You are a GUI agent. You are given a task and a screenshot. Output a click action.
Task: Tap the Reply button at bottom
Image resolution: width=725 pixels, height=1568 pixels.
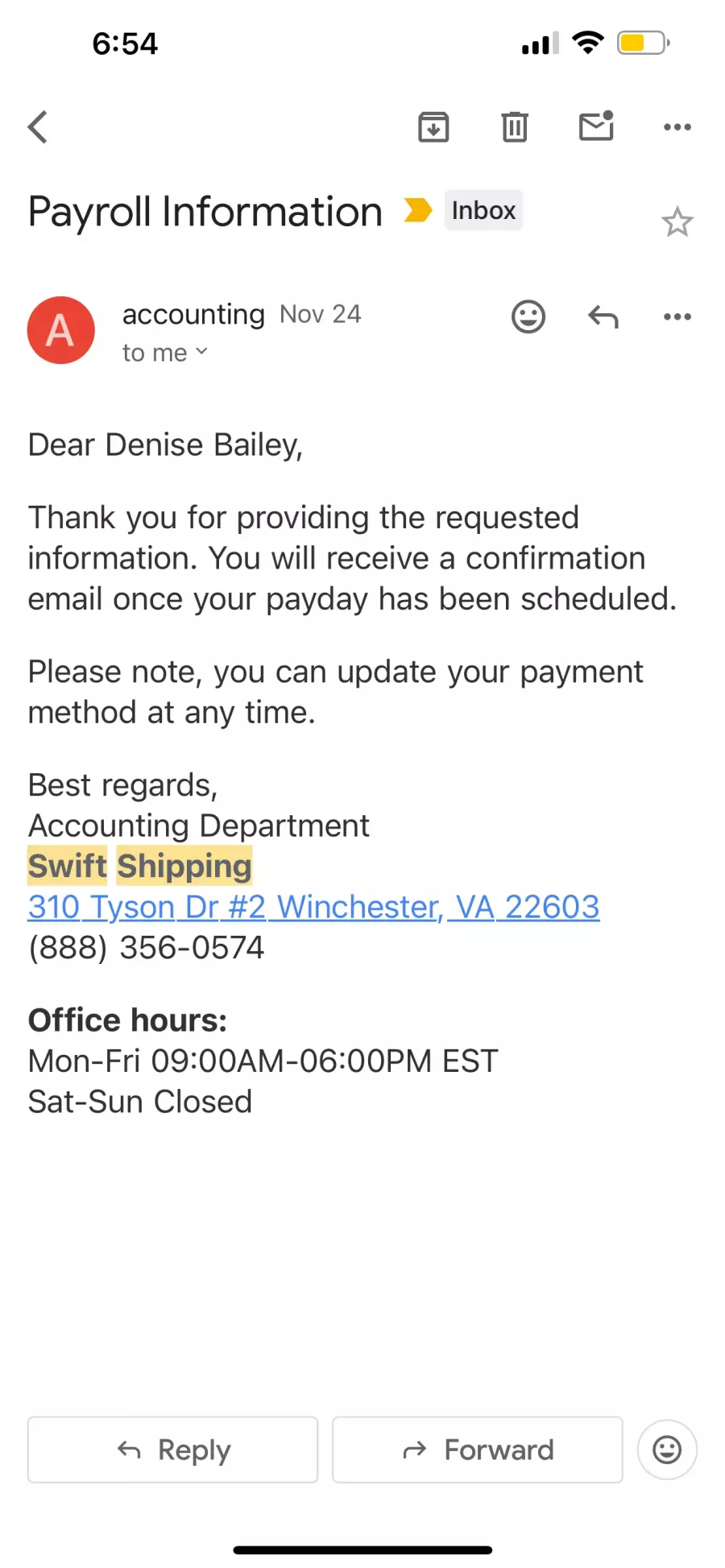click(173, 1450)
